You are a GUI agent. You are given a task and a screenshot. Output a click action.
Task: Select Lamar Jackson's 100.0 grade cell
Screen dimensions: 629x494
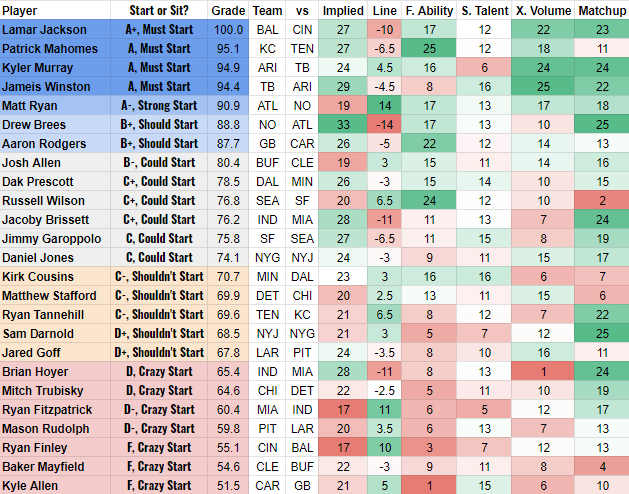(x=228, y=30)
